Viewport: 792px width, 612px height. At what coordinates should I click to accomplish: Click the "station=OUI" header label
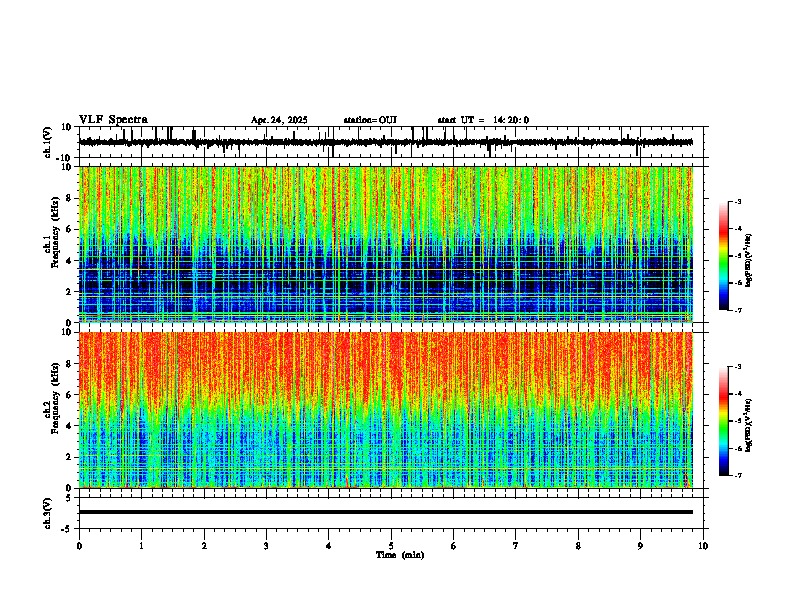[x=370, y=120]
